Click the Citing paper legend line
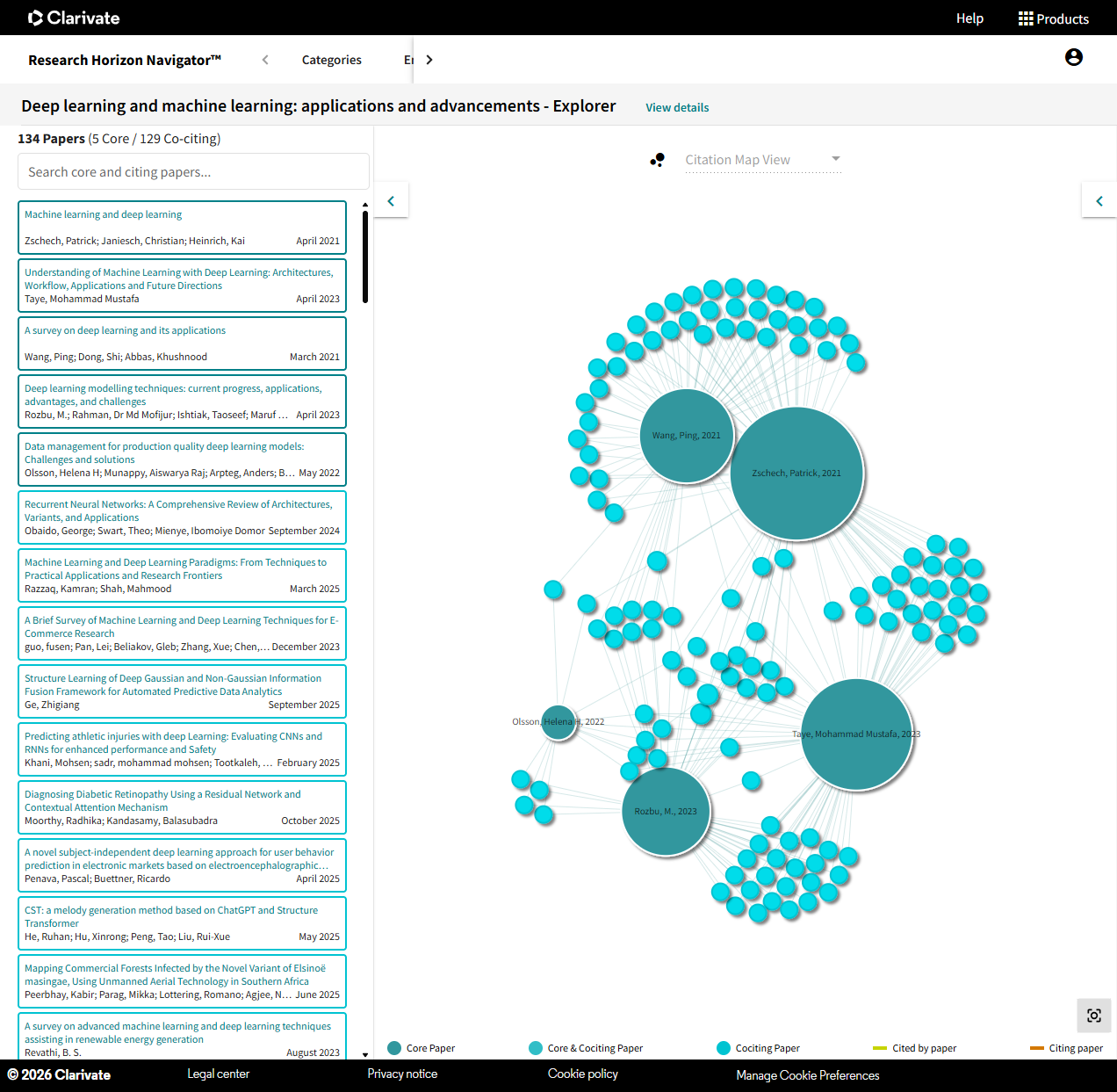Image resolution: width=1117 pixels, height=1092 pixels. pos(1037,1048)
